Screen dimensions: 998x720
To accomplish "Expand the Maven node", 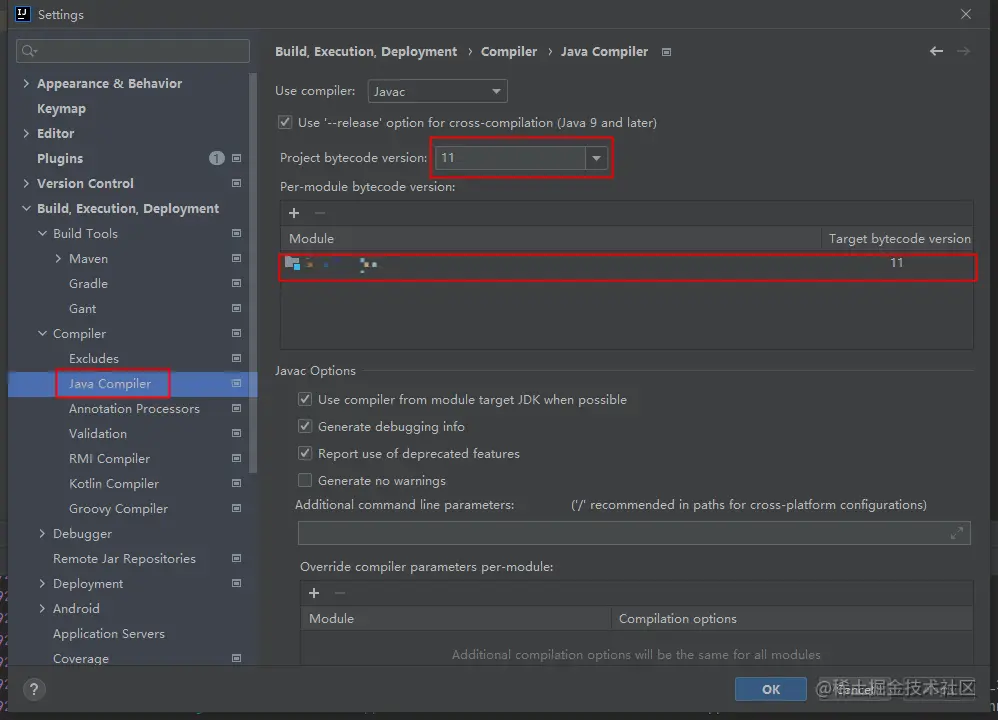I will pyautogui.click(x=58, y=258).
